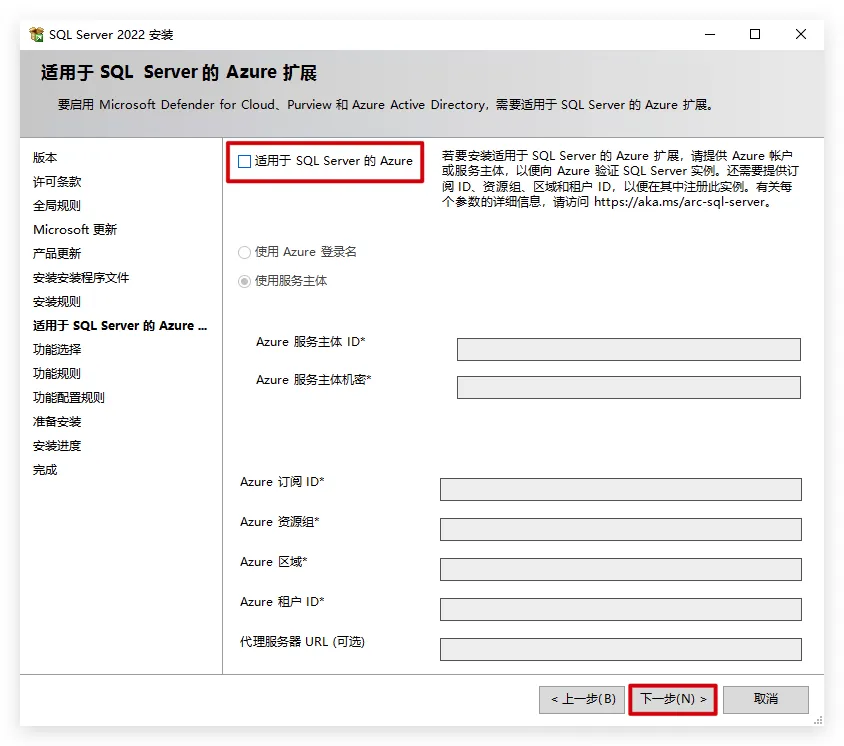Select the 许可条款 step in sidebar
844x746 pixels.
[57, 182]
